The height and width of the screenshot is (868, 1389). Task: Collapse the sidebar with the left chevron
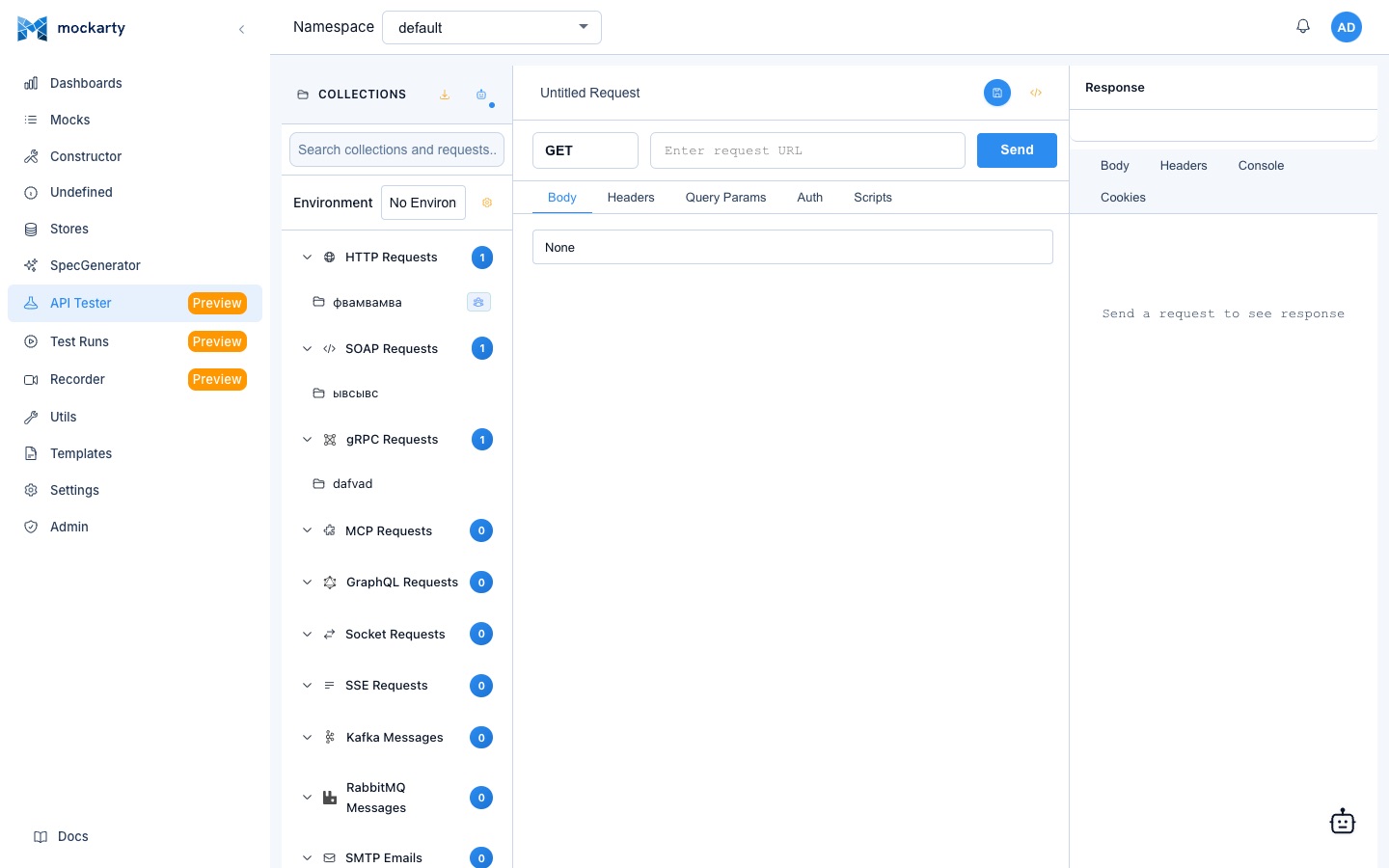click(x=241, y=29)
